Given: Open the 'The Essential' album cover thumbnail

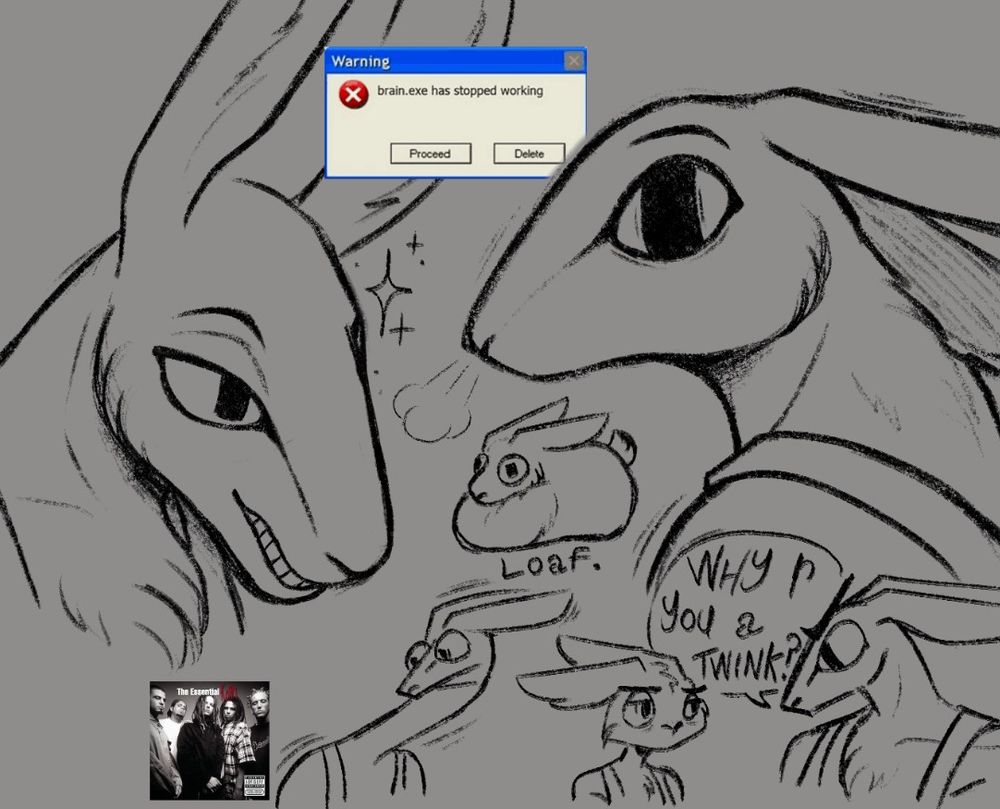Looking at the screenshot, I should [209, 740].
